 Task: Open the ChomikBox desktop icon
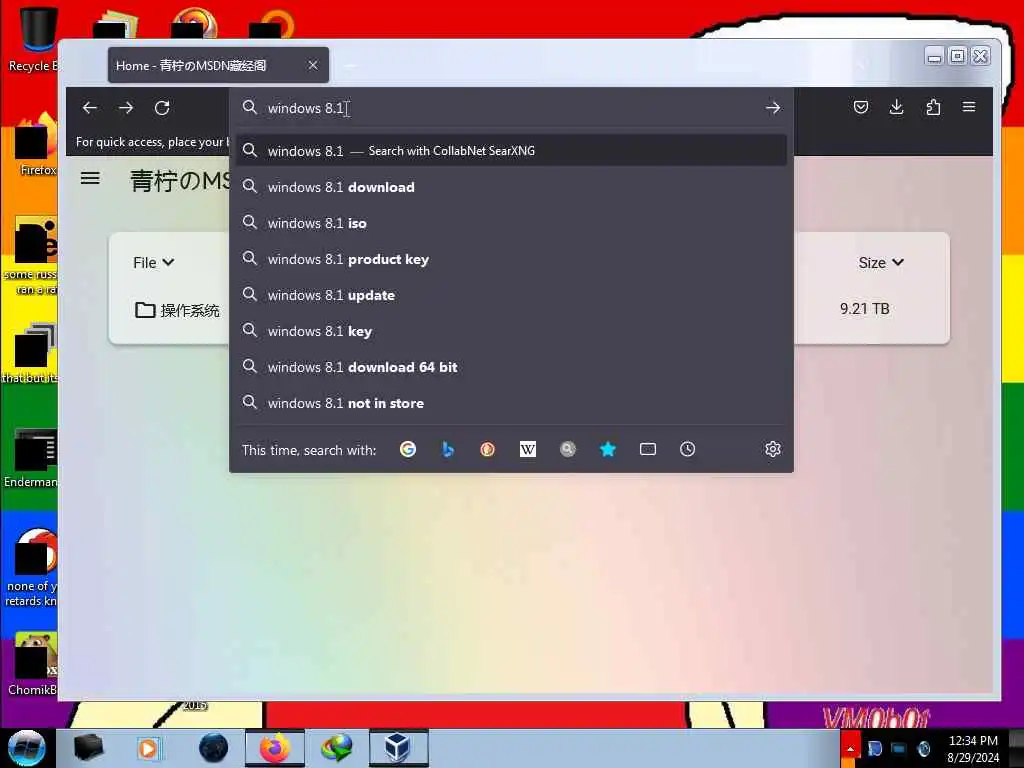[33, 663]
